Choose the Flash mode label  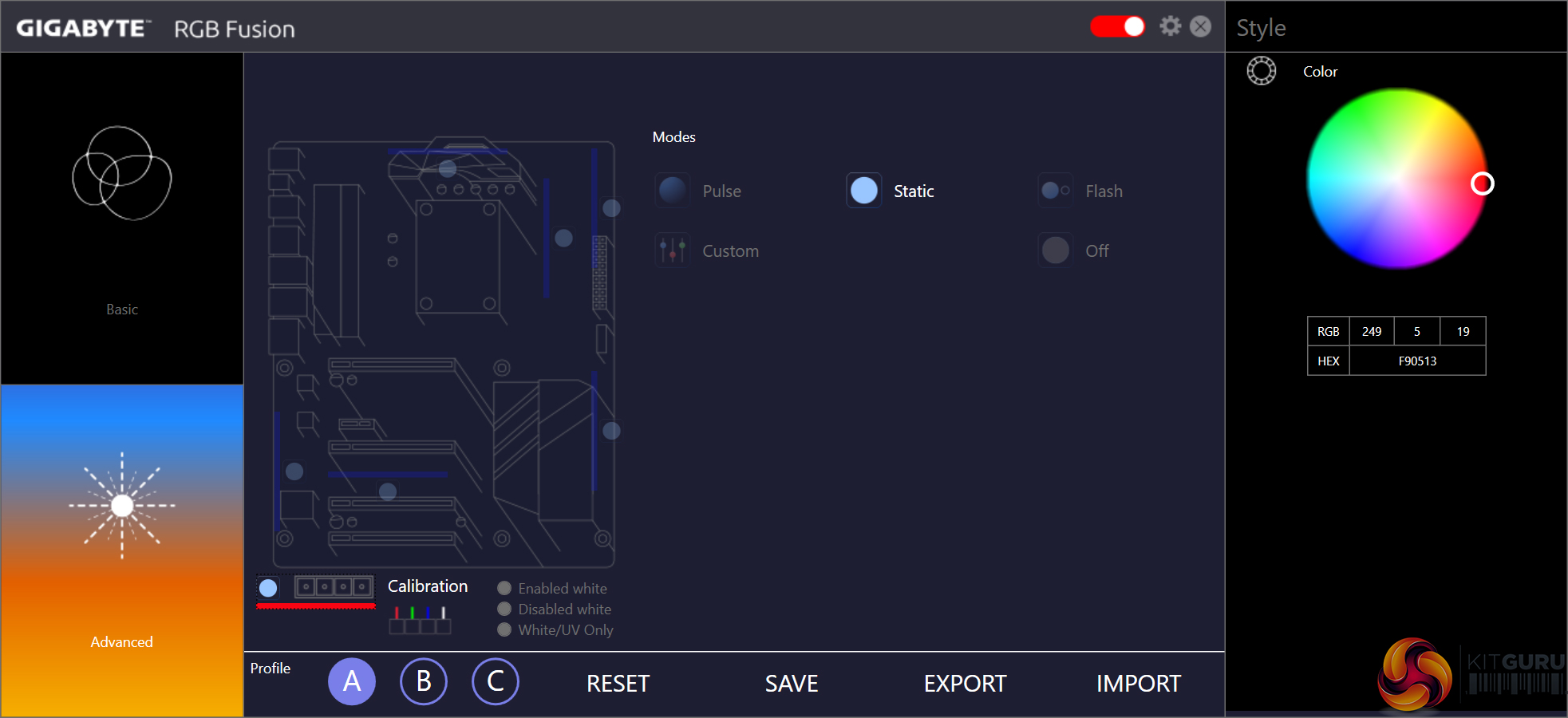click(x=1104, y=191)
